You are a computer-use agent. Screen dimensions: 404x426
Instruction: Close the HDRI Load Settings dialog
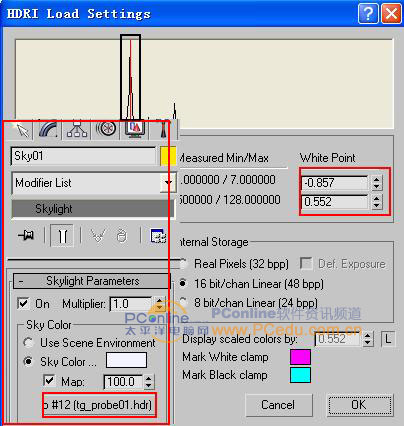391,14
